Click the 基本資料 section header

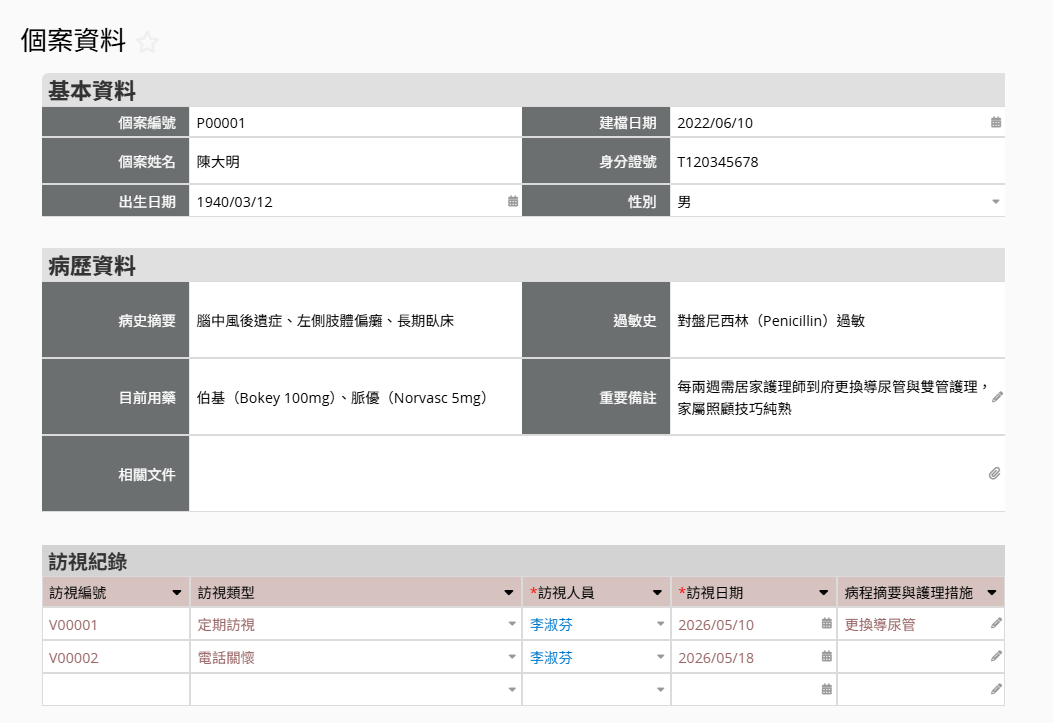523,90
